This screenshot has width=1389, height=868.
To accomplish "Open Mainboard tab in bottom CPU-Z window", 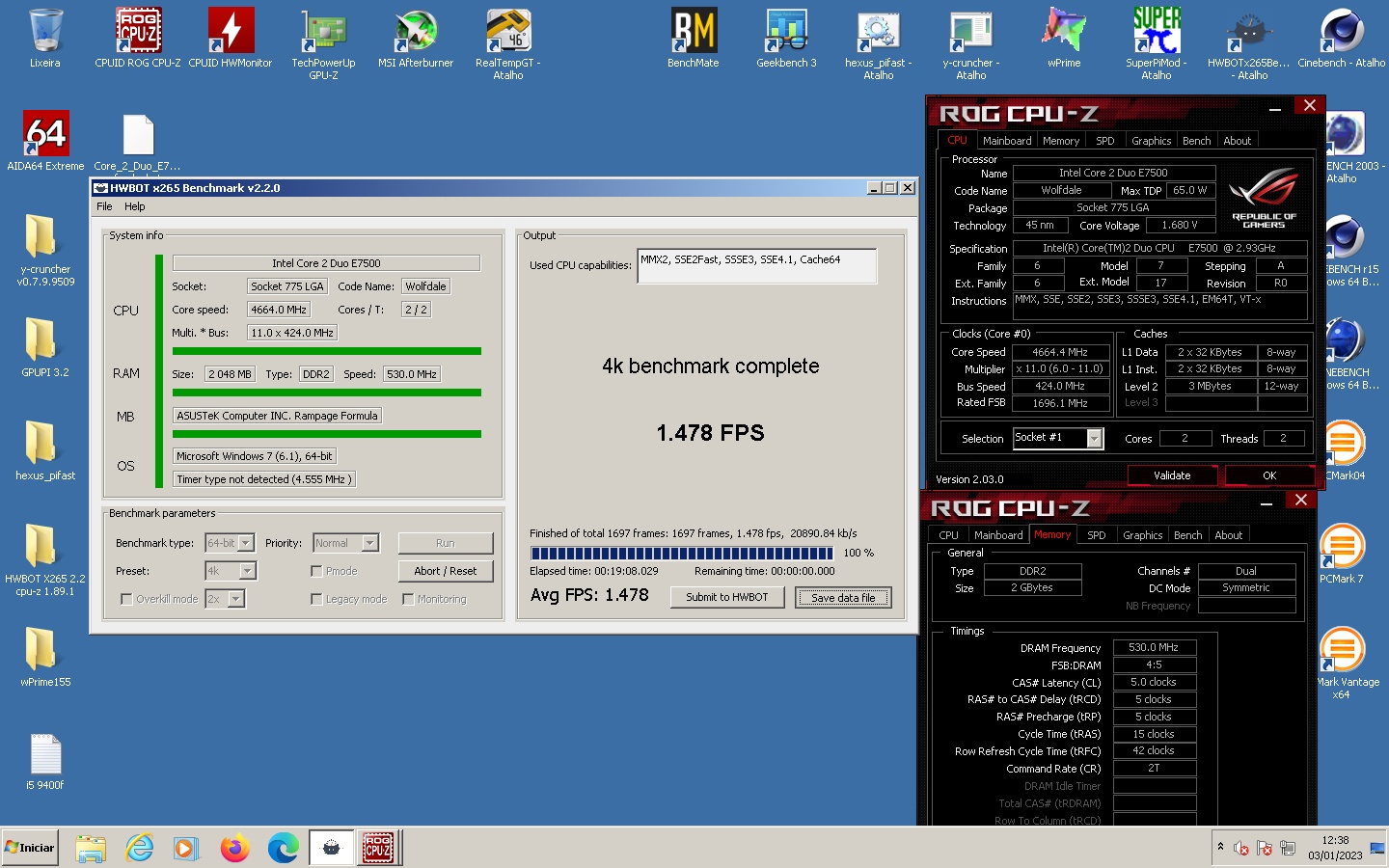I will pos(998,535).
